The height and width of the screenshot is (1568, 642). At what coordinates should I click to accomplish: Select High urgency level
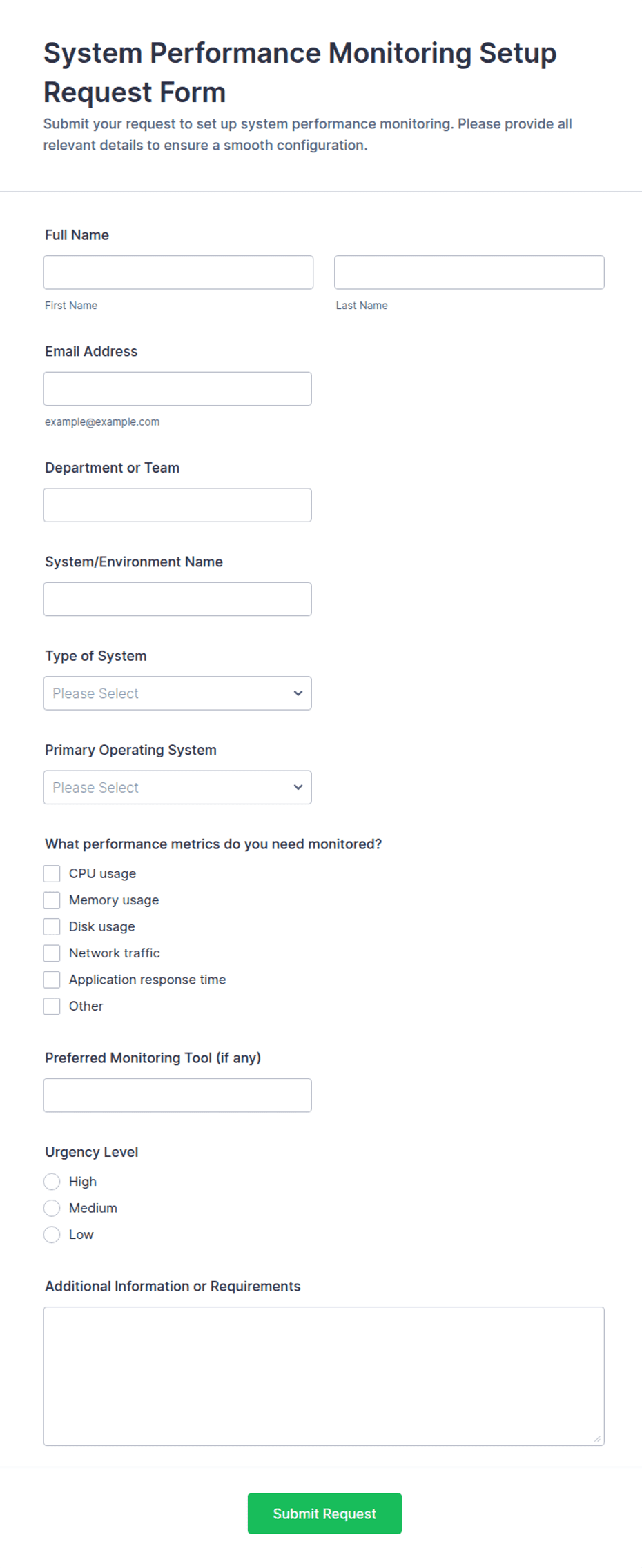(52, 1182)
